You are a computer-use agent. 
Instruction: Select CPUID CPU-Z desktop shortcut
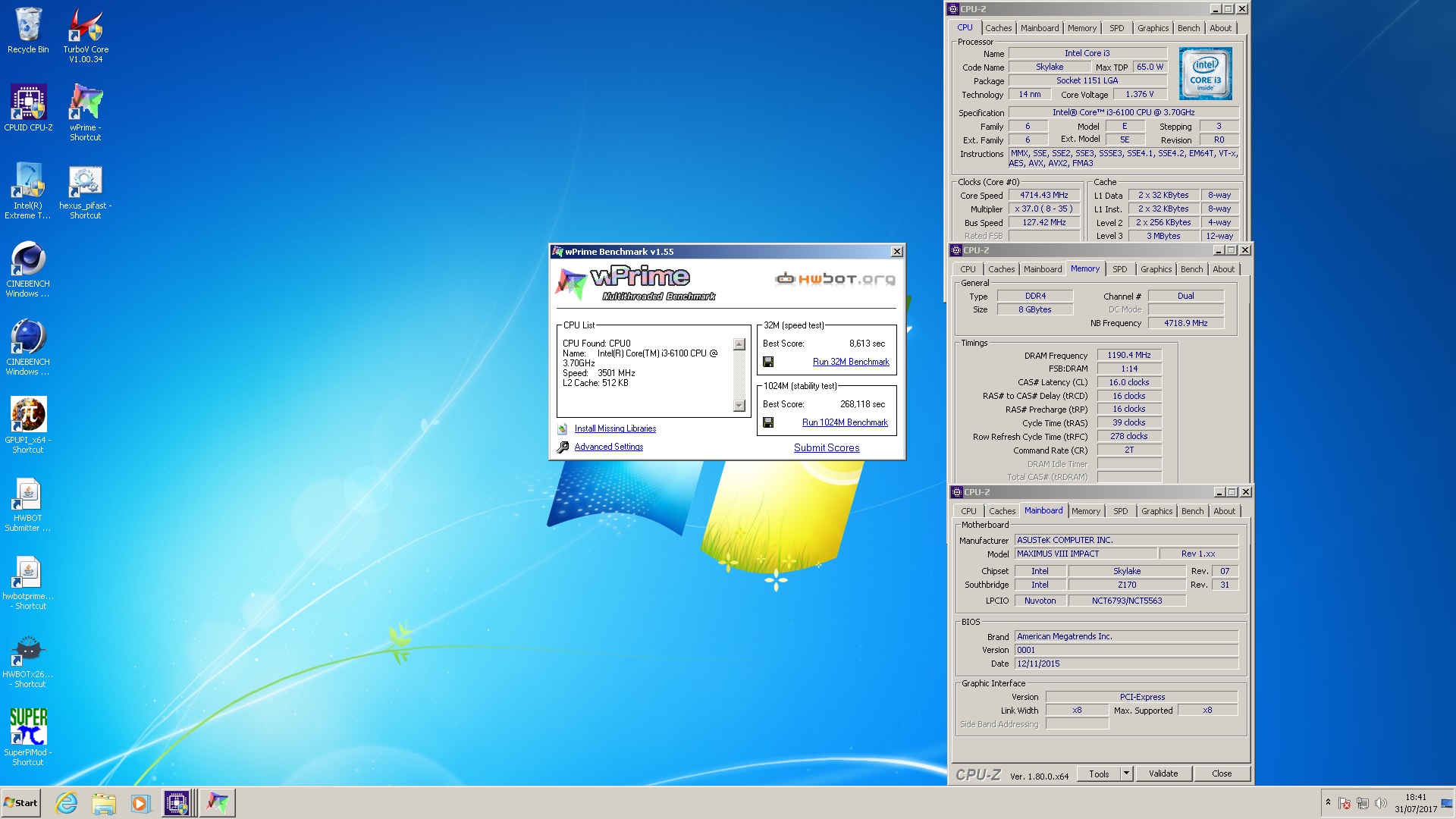tap(28, 108)
